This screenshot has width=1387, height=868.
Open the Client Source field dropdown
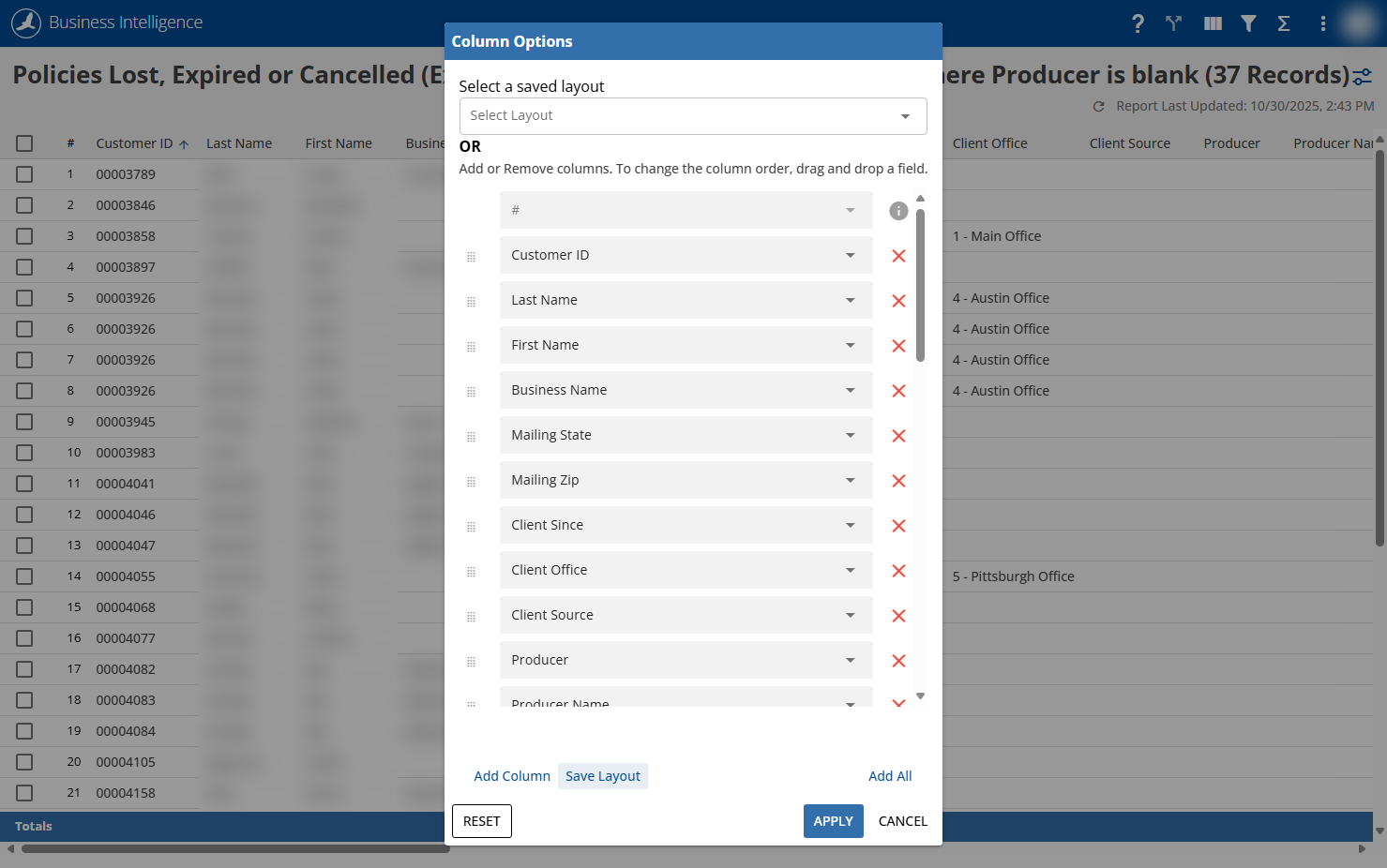[x=686, y=615]
